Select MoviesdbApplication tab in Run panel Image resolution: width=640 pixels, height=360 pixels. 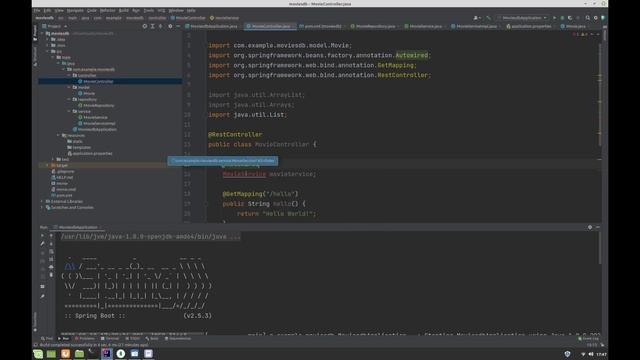[x=78, y=227]
